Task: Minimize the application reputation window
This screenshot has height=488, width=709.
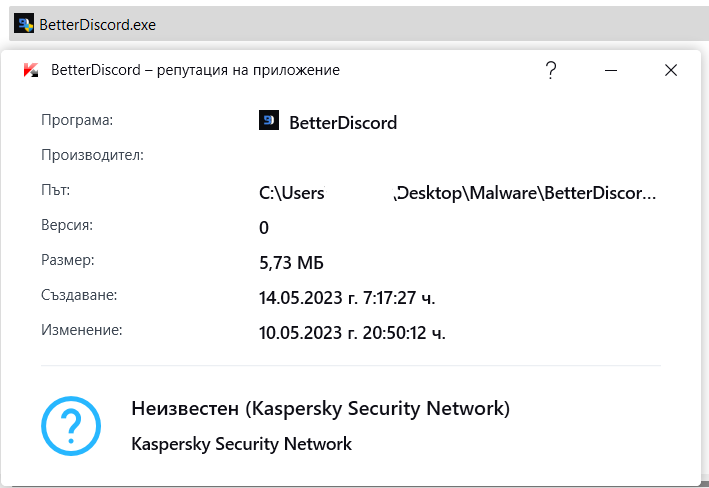Action: coord(611,71)
